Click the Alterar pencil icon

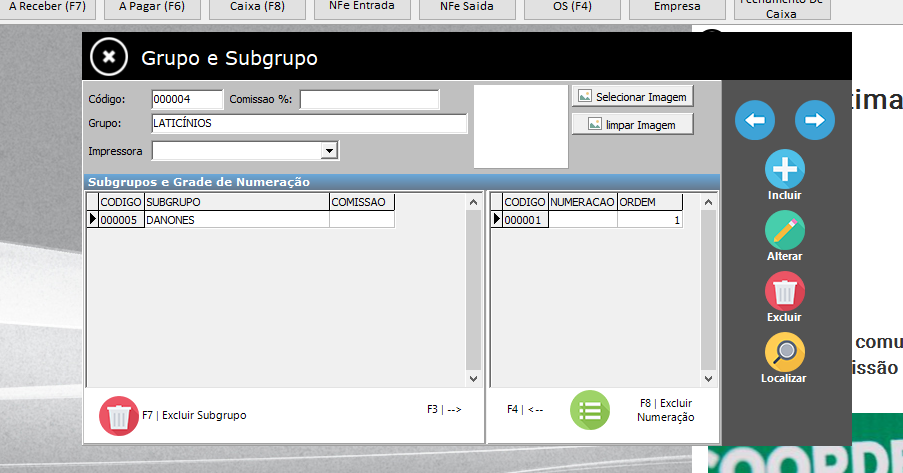(x=785, y=231)
